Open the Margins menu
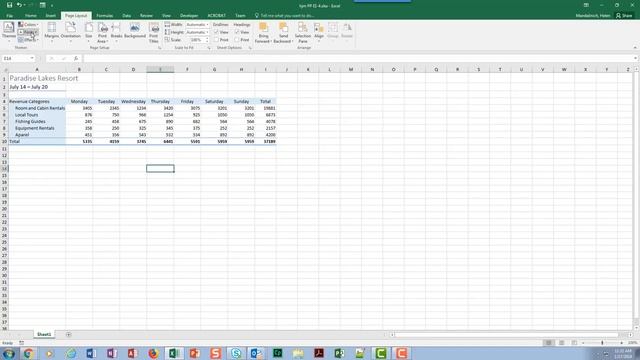The height and width of the screenshot is (360, 640). pyautogui.click(x=51, y=32)
